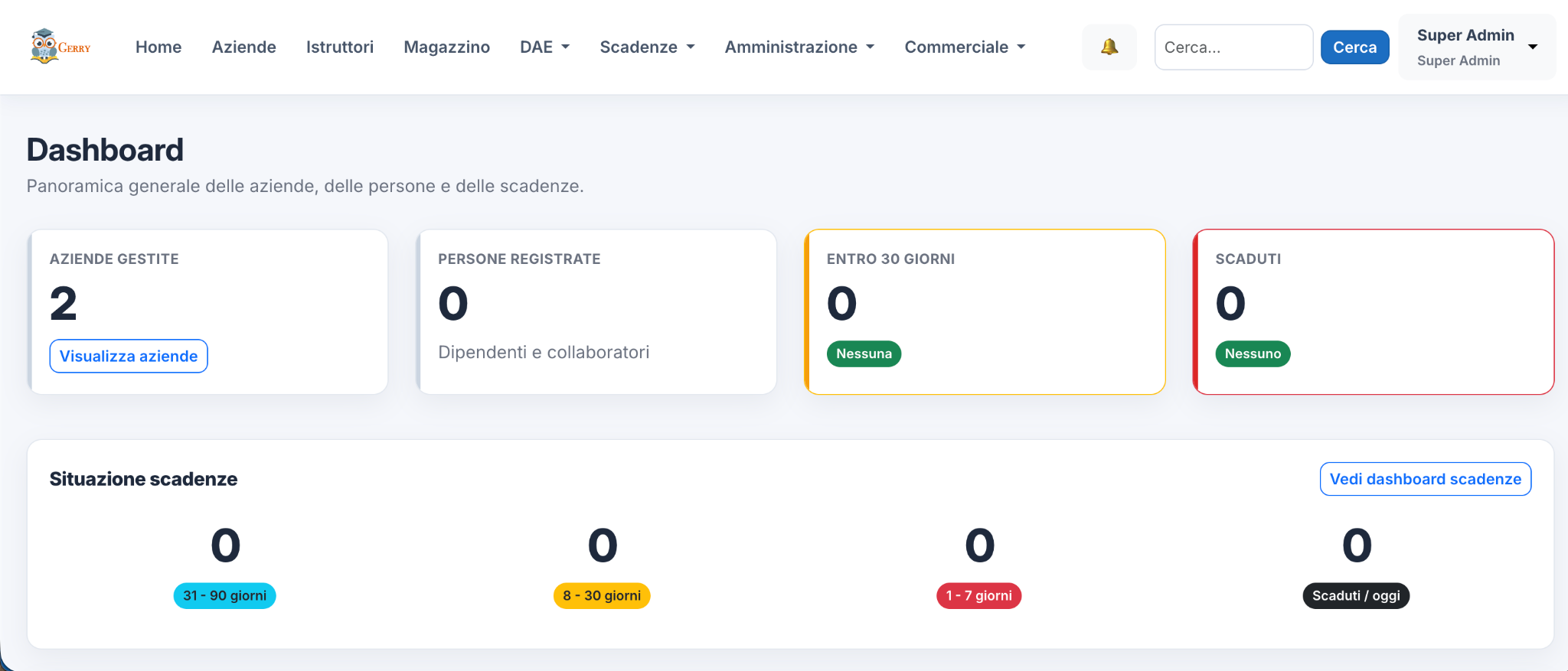Viewport: 1568px width, 671px height.
Task: Select the 31 - 90 giorni badge
Action: click(x=224, y=596)
